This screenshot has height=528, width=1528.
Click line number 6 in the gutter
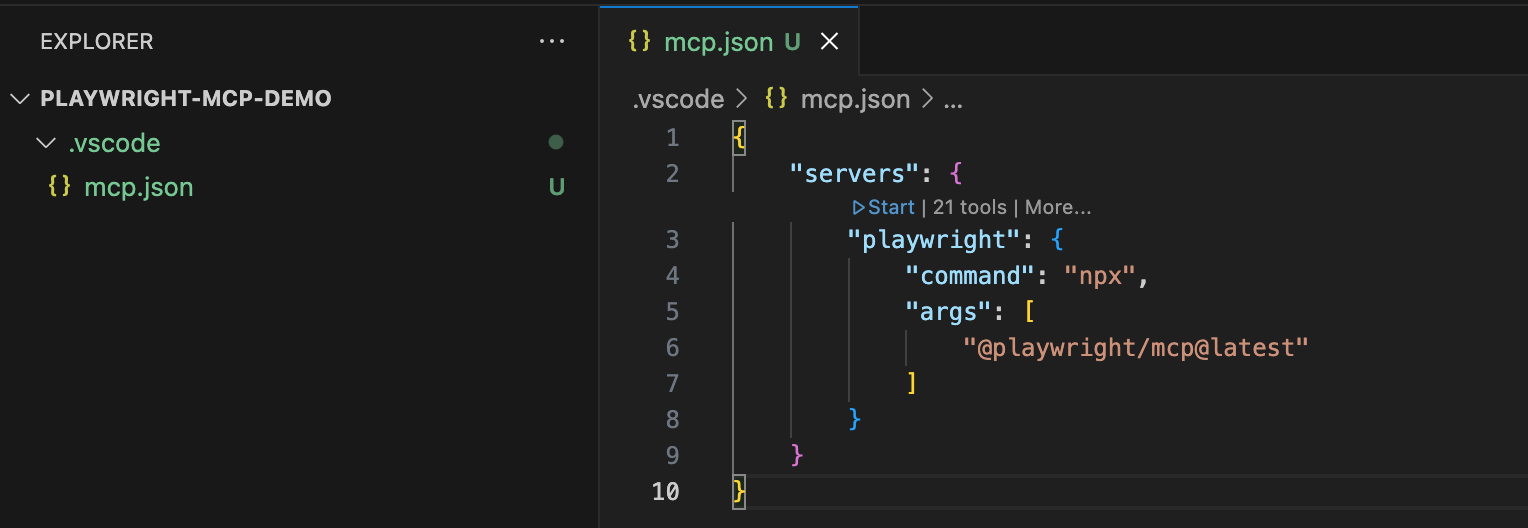(x=672, y=348)
